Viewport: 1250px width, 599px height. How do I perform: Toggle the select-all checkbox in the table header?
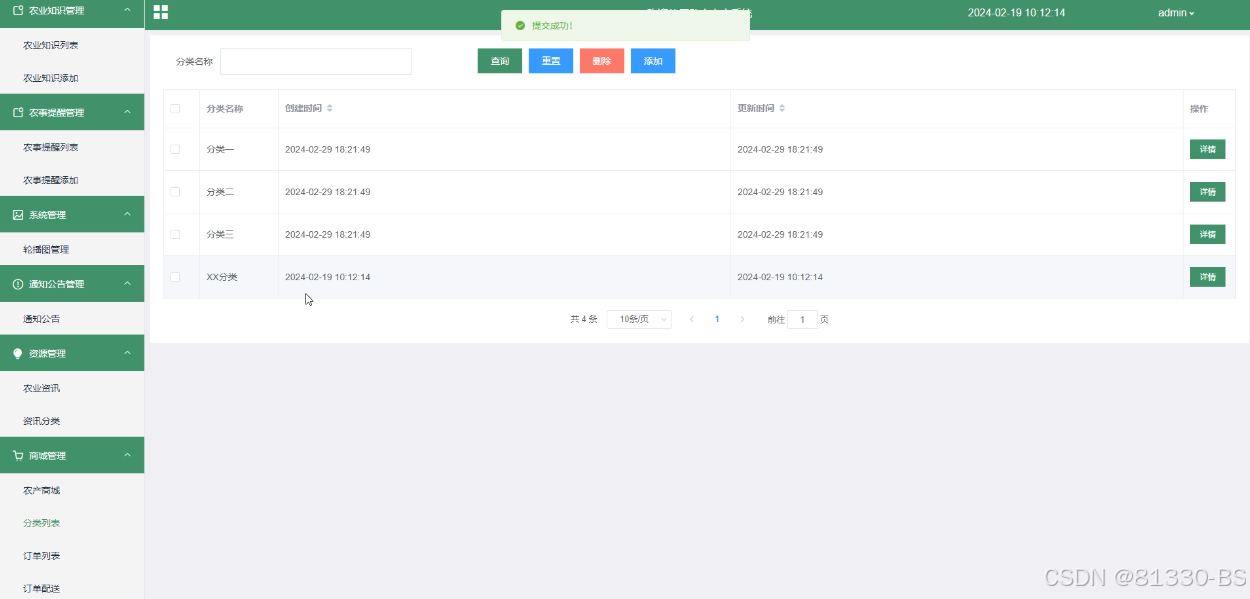coord(175,108)
